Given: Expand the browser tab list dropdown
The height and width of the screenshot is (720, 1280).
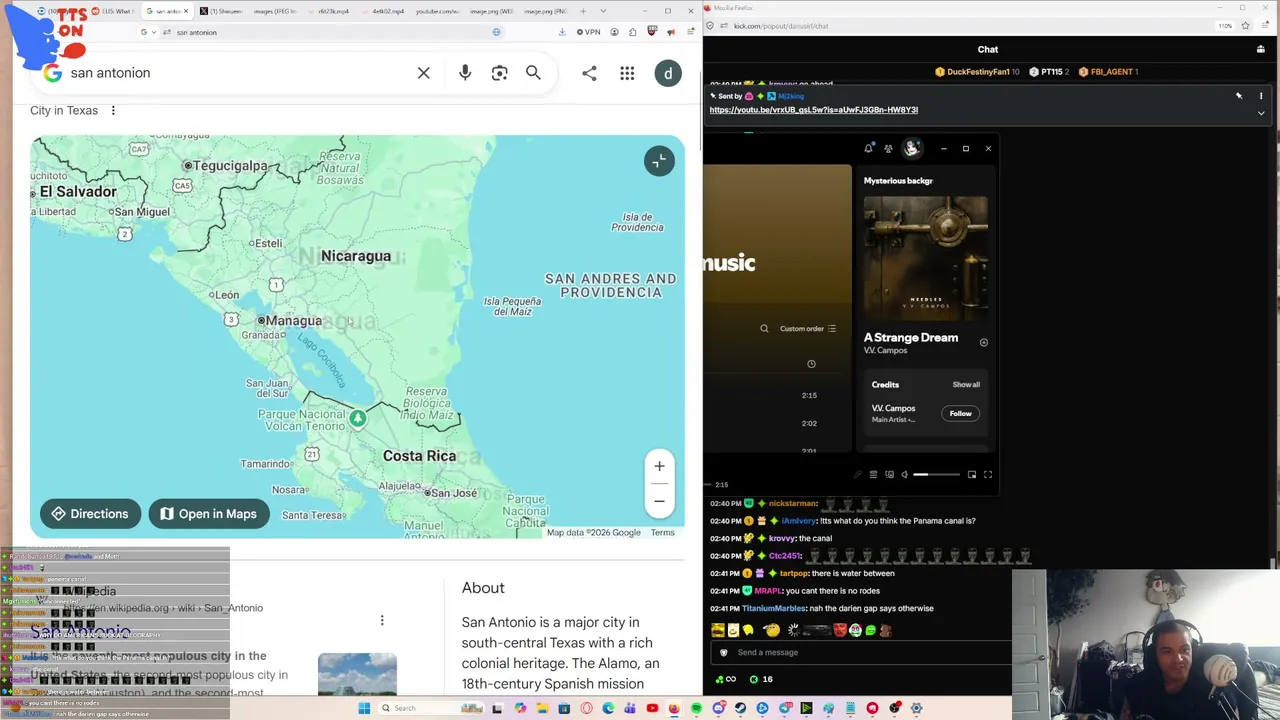Looking at the screenshot, I should coord(603,11).
